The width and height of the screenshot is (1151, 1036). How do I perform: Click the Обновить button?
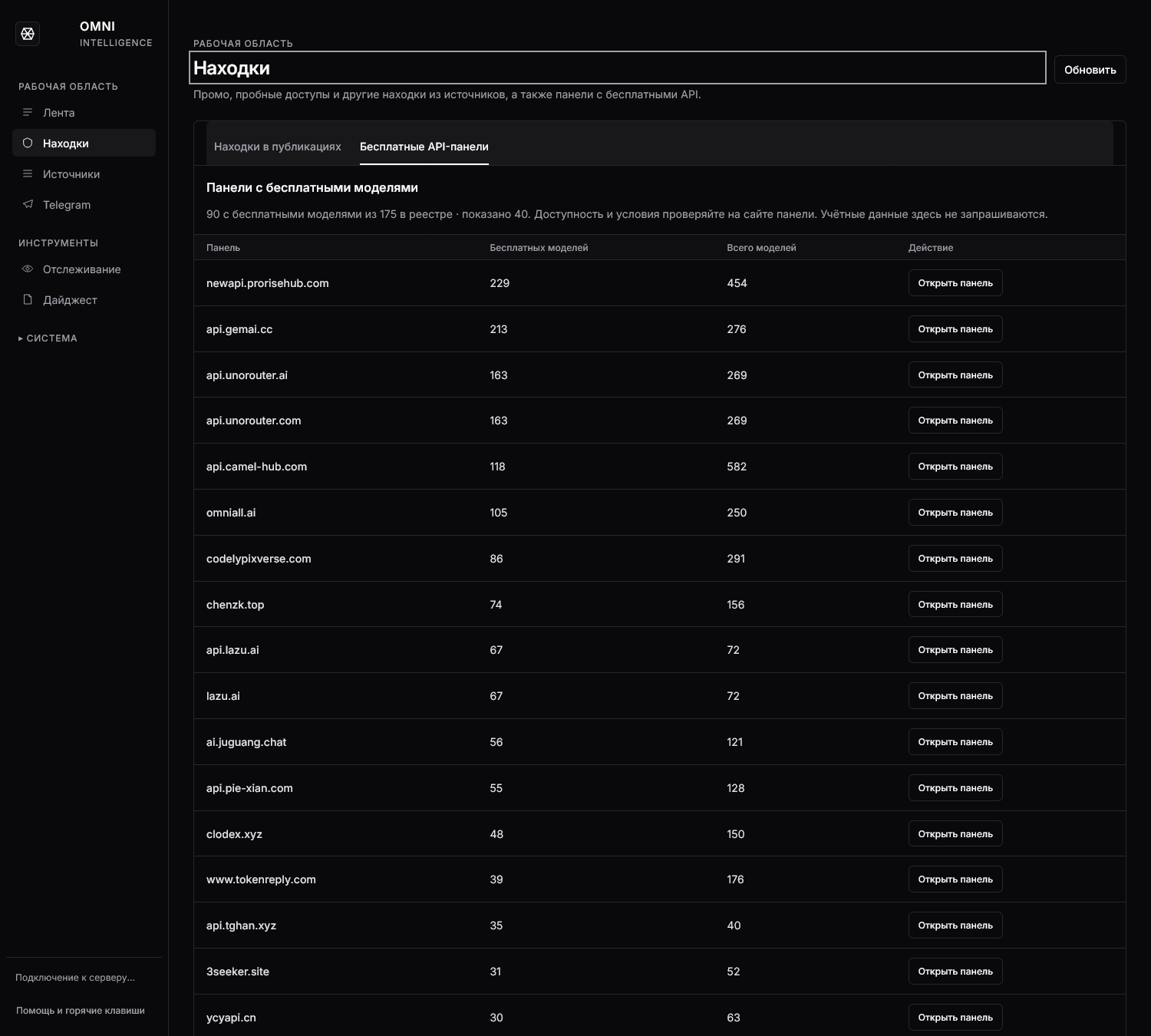pos(1090,70)
